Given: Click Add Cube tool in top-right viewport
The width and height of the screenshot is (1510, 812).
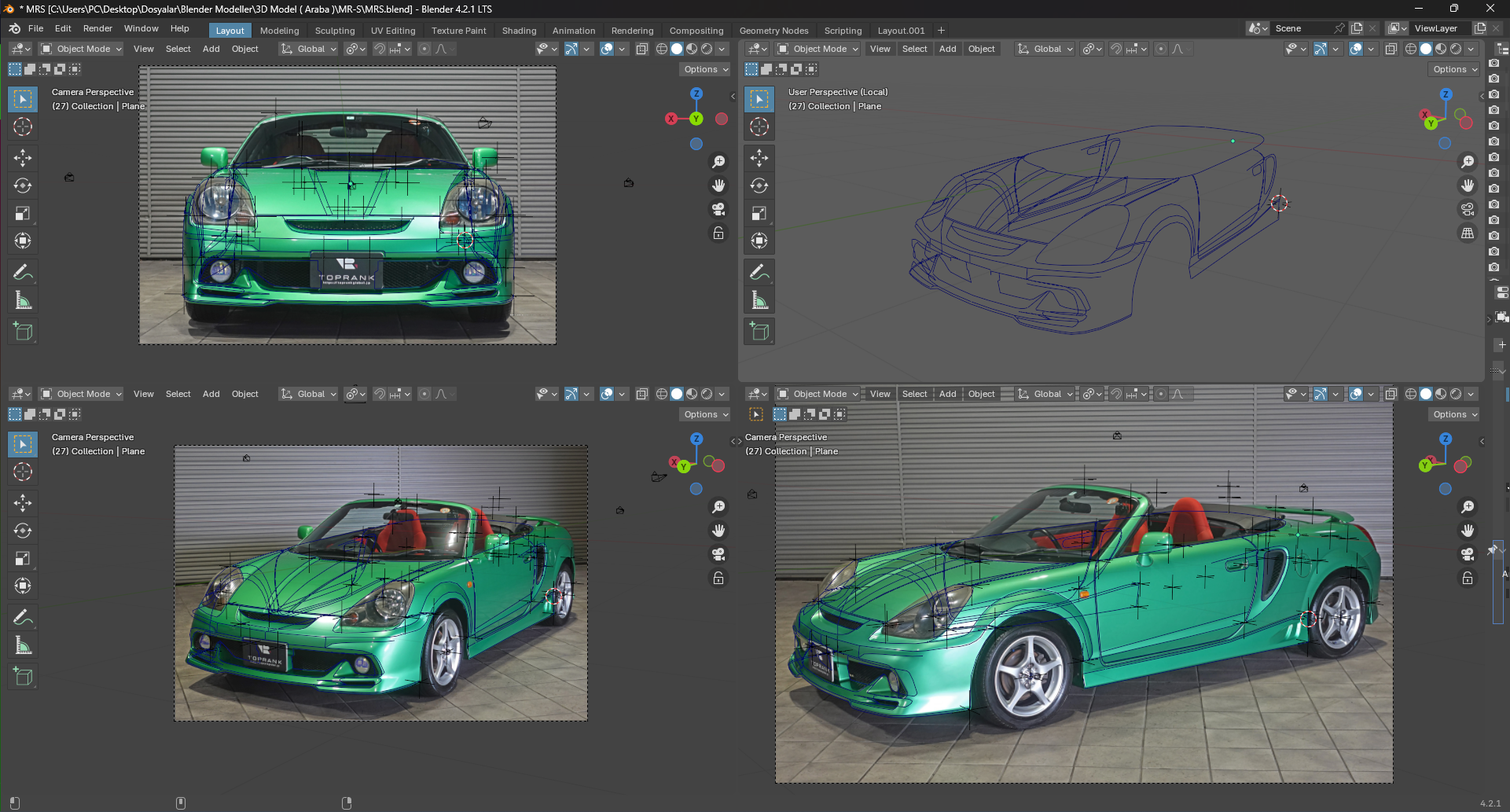Looking at the screenshot, I should [x=759, y=332].
